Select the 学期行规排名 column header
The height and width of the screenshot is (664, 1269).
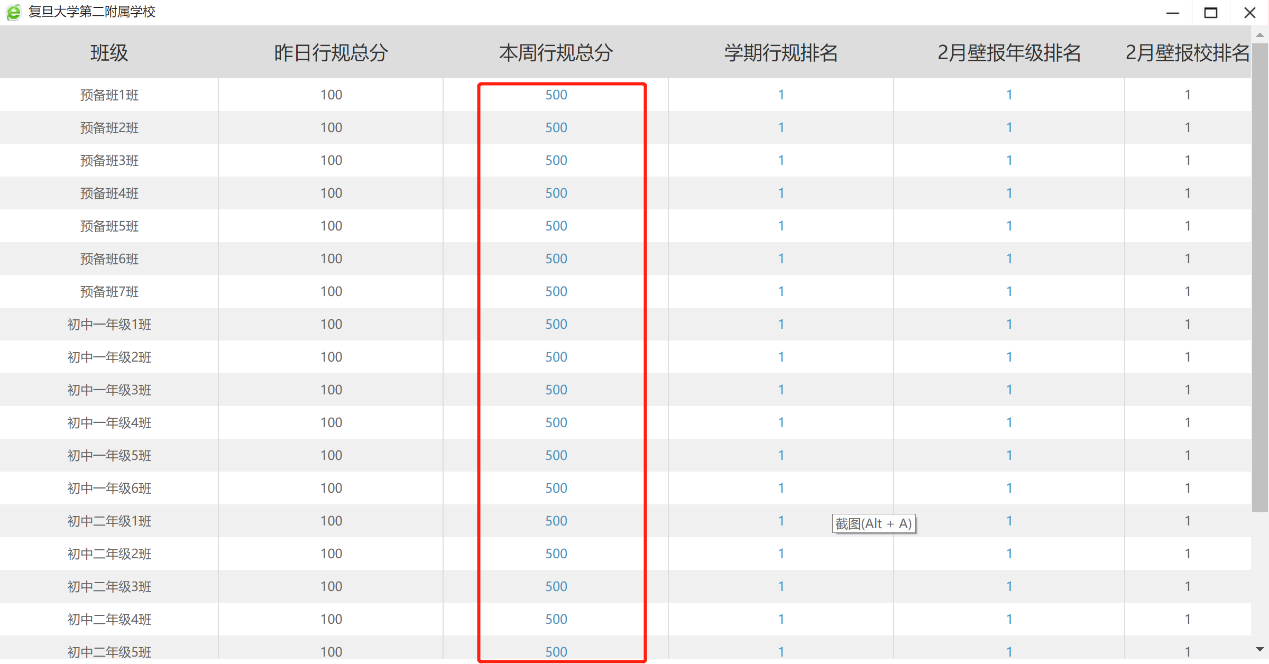(x=781, y=54)
